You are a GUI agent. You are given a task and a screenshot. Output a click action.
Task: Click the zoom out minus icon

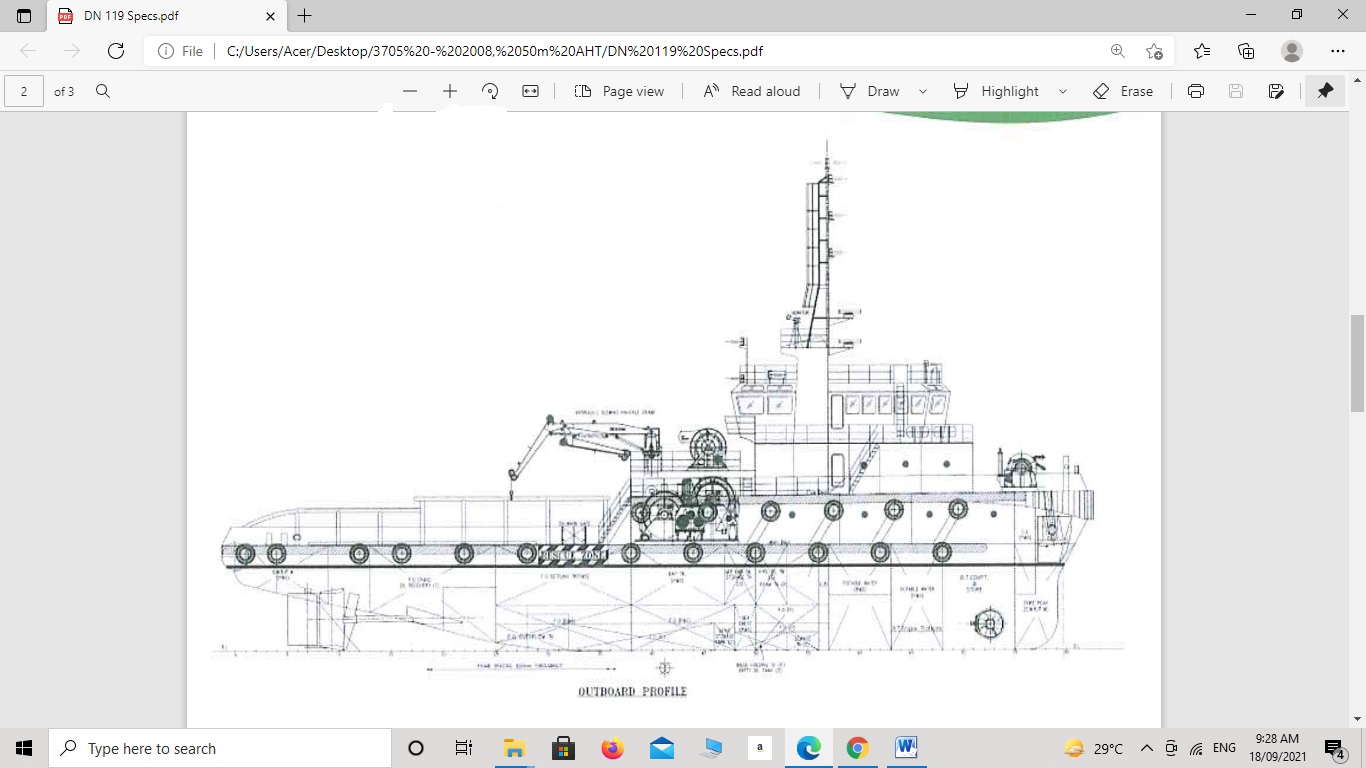pyautogui.click(x=410, y=91)
